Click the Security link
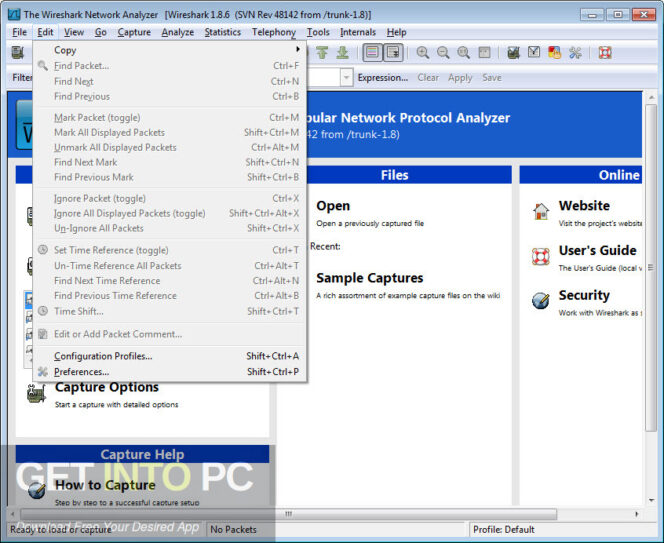Viewport: 664px width, 543px height. (584, 295)
